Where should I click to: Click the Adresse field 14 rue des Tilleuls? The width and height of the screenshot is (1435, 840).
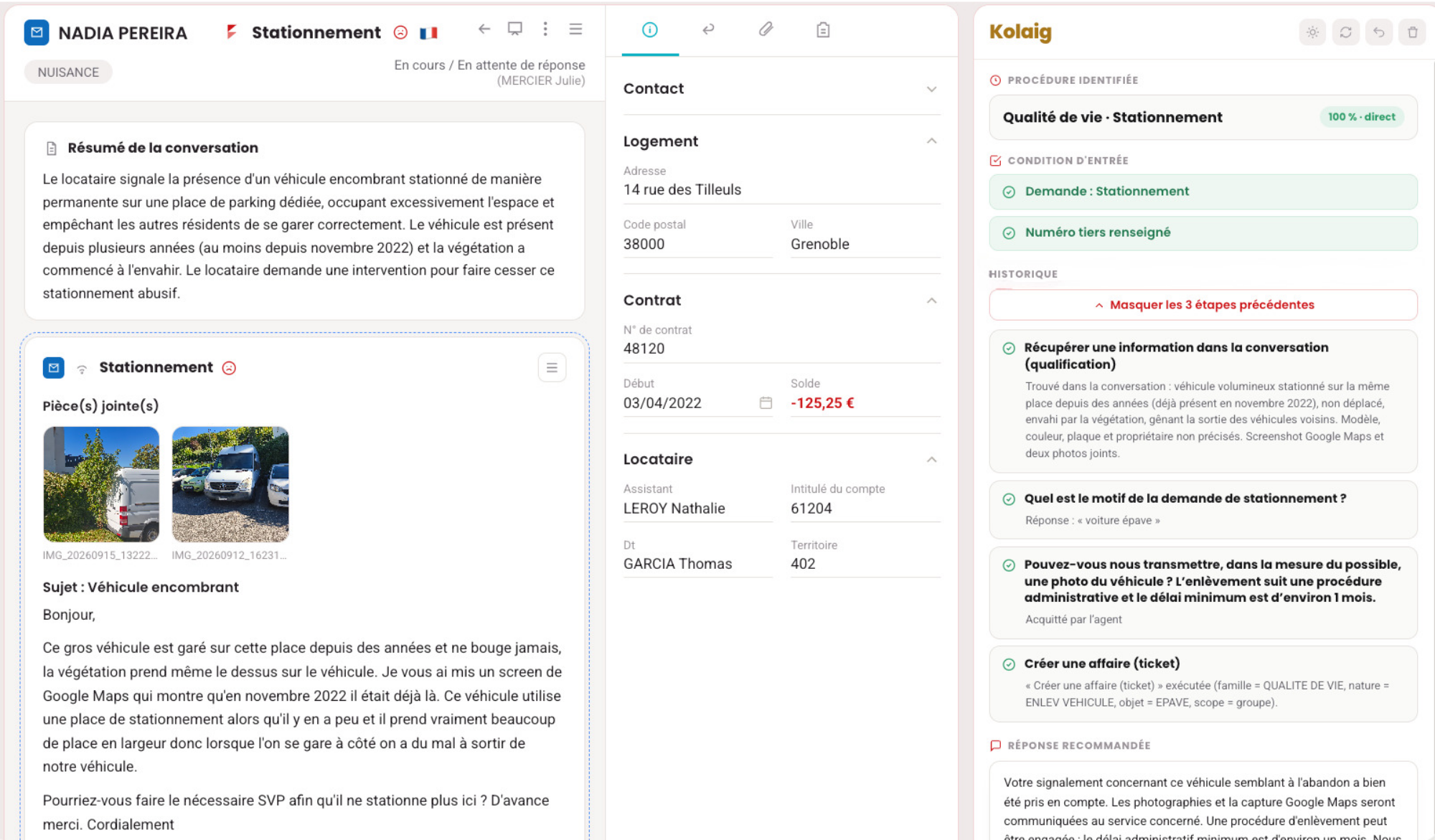tap(781, 189)
